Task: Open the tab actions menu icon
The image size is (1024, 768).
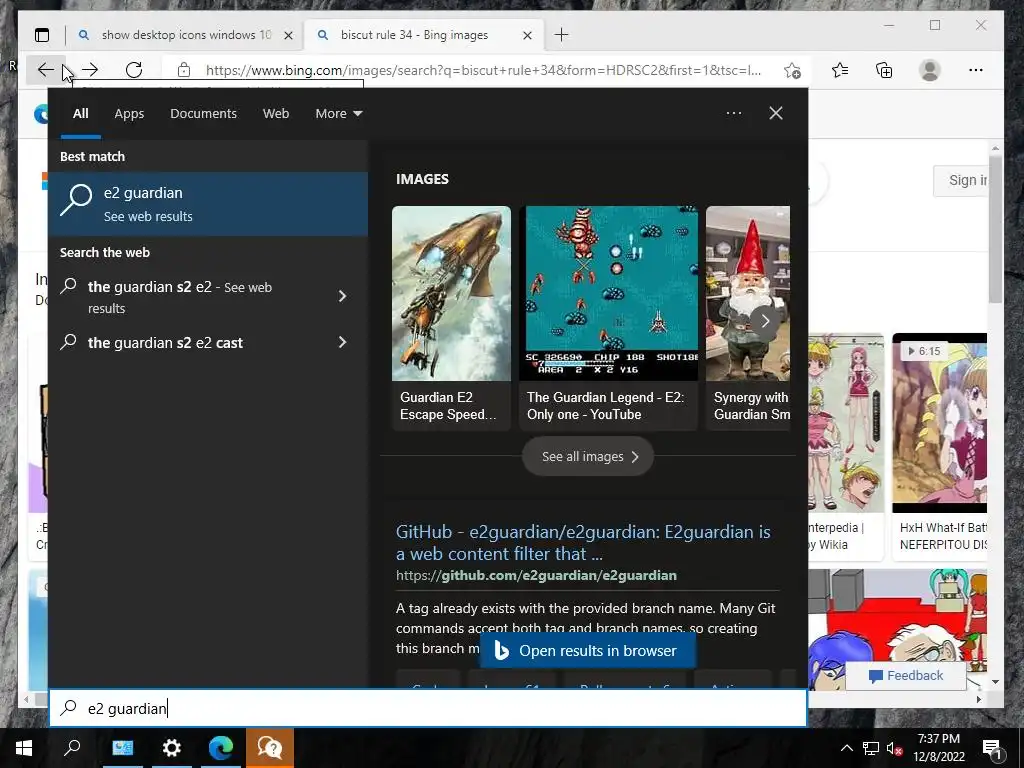Action: [42, 35]
